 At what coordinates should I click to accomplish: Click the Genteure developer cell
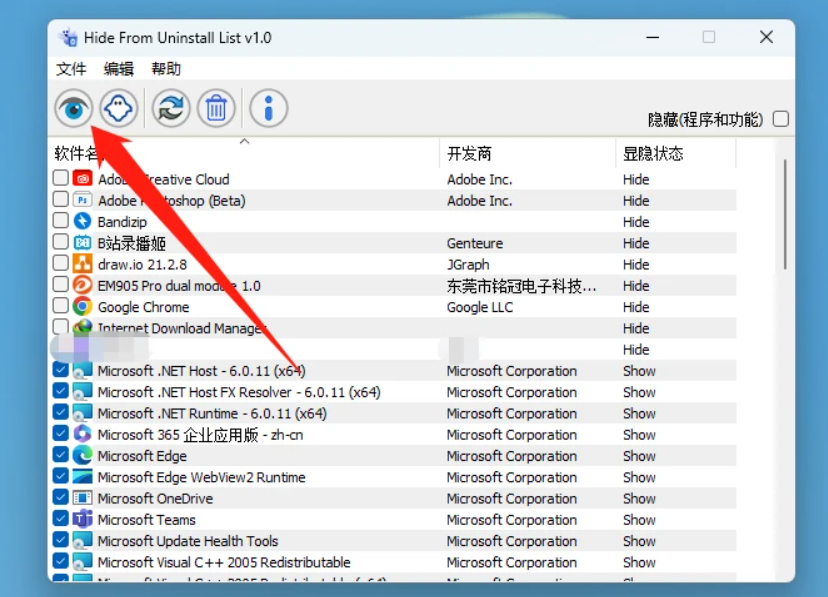point(475,243)
